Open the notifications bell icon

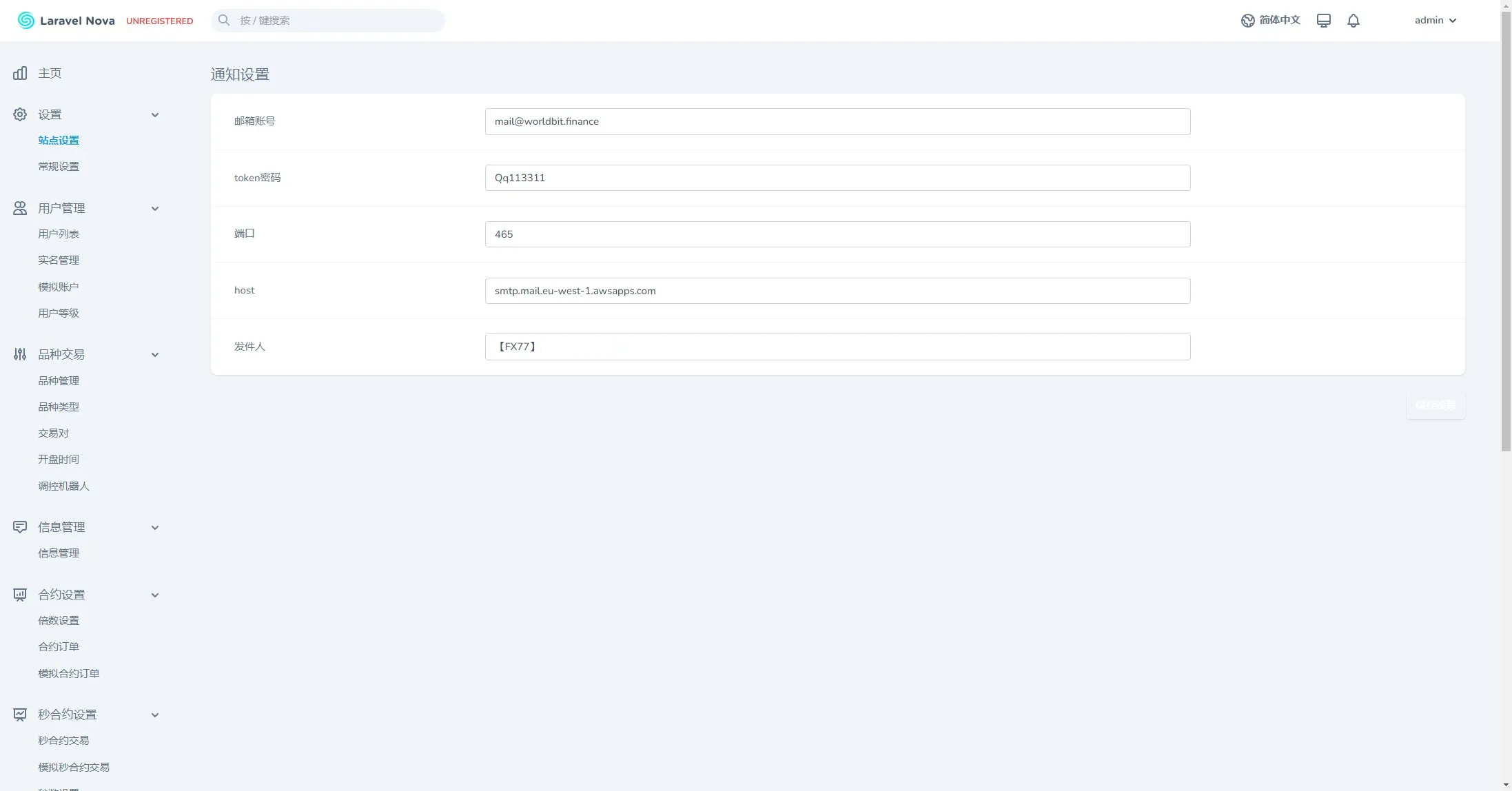click(x=1353, y=21)
